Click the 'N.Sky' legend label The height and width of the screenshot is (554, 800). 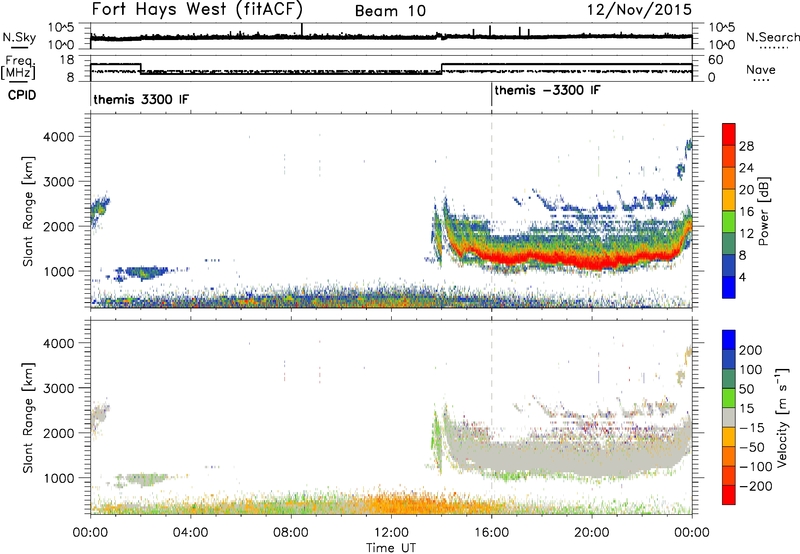pyautogui.click(x=19, y=37)
